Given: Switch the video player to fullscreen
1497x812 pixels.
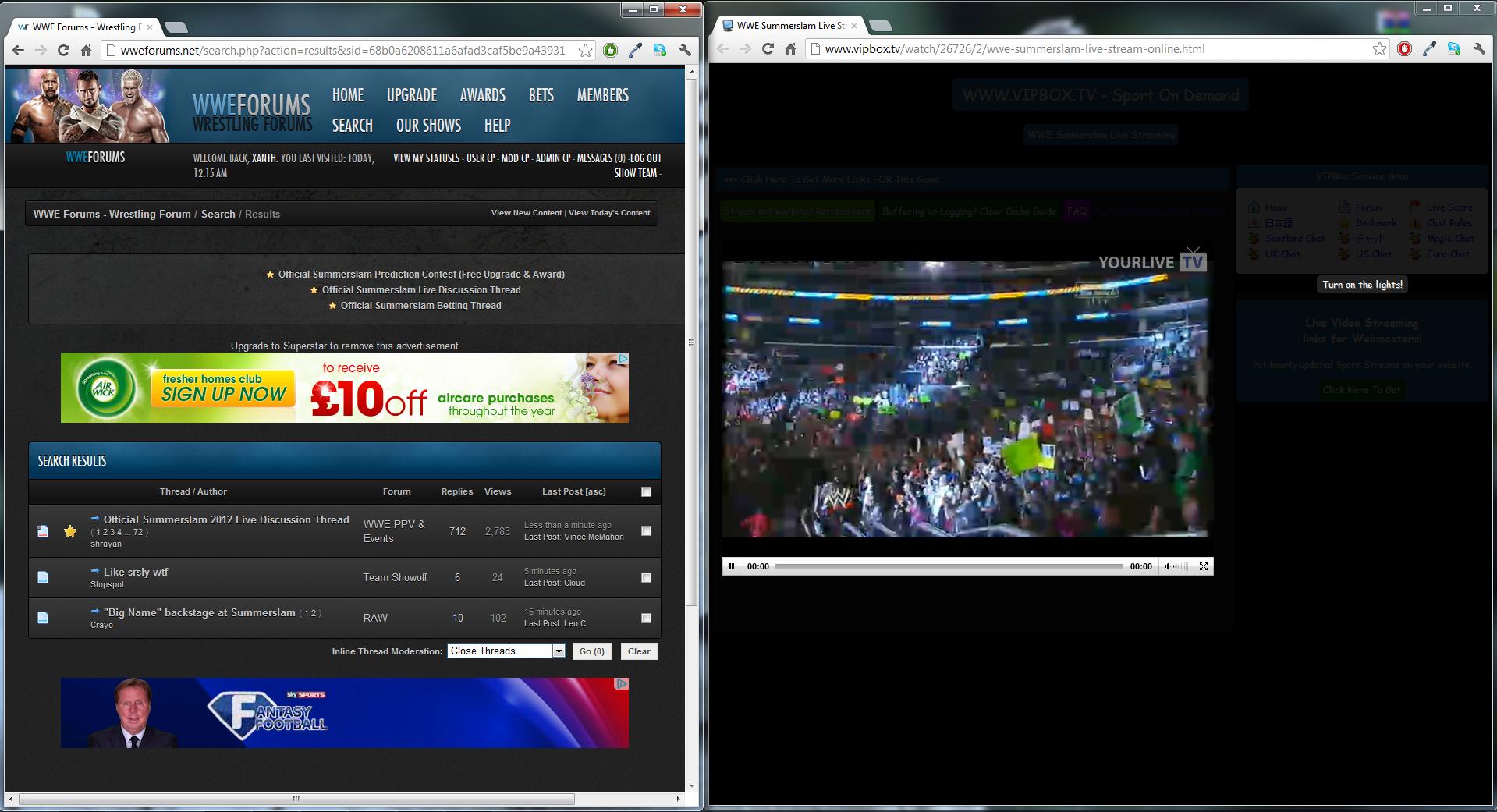Looking at the screenshot, I should click(x=1204, y=566).
